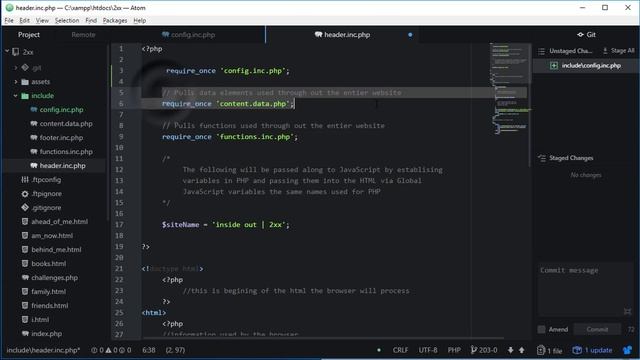Viewport: 640px width, 360px height.
Task: Click the Staged Changes header icon
Action: [542, 158]
